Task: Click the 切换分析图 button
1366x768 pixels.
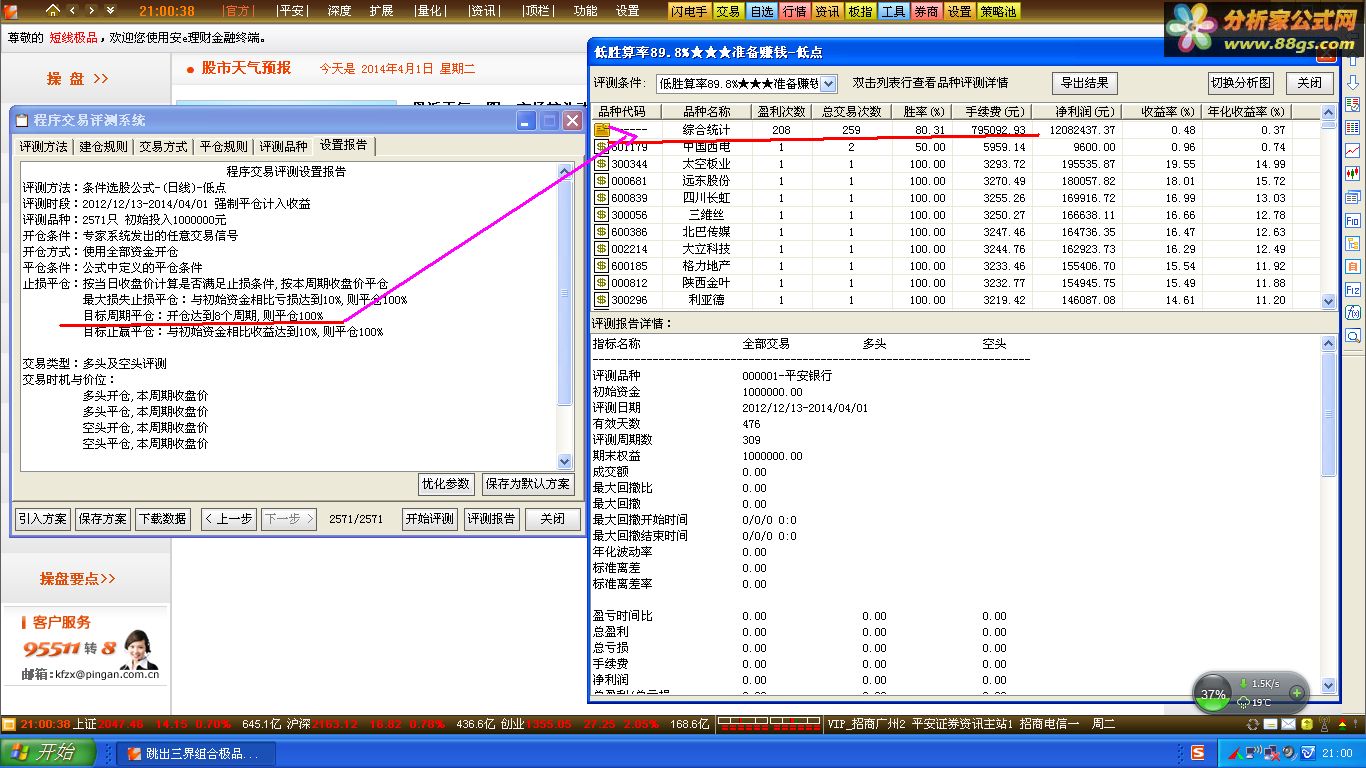Action: coord(1240,83)
